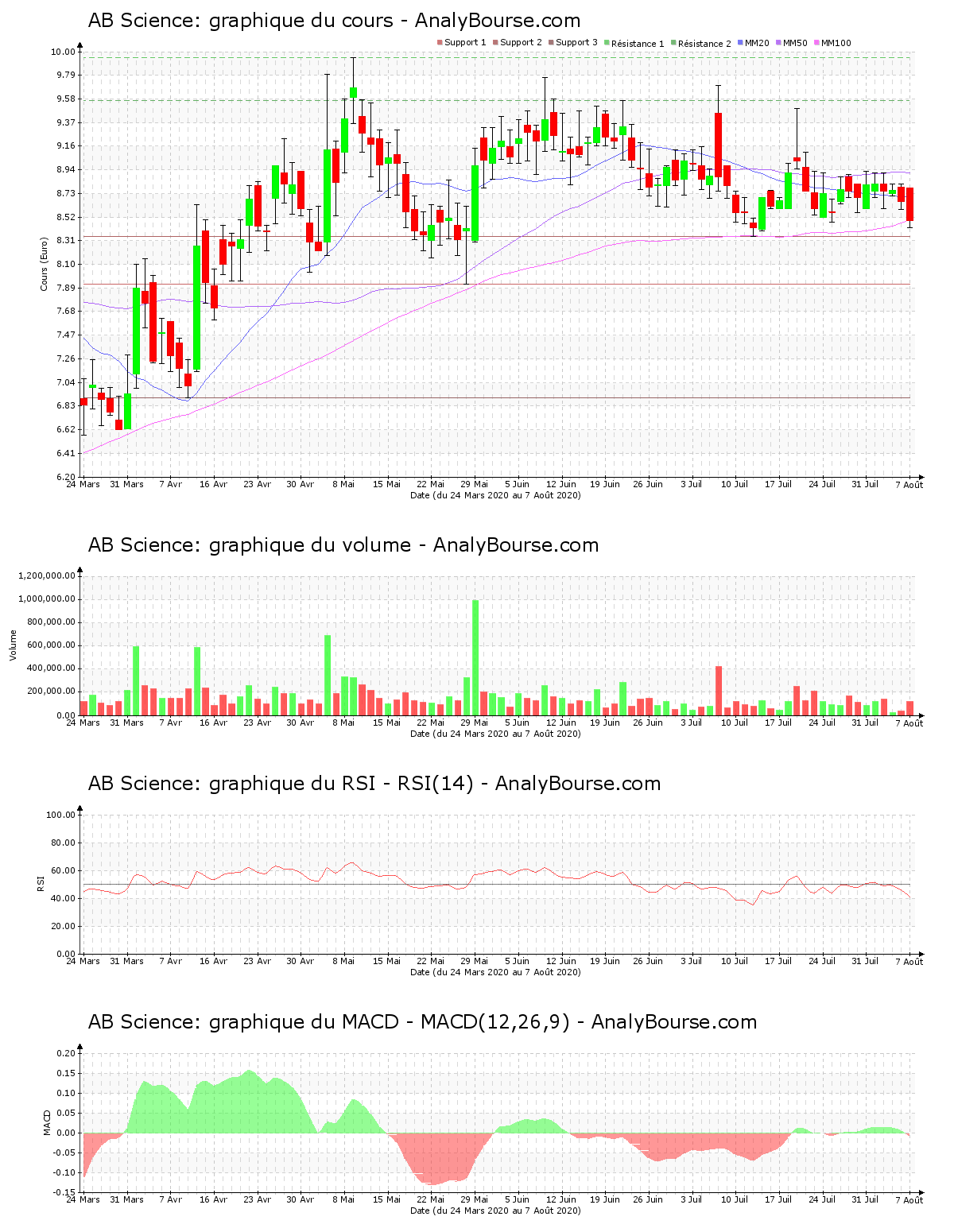Click the 'MACD' y-axis label
Viewport: 954px width, 1232px height.
(47, 1122)
